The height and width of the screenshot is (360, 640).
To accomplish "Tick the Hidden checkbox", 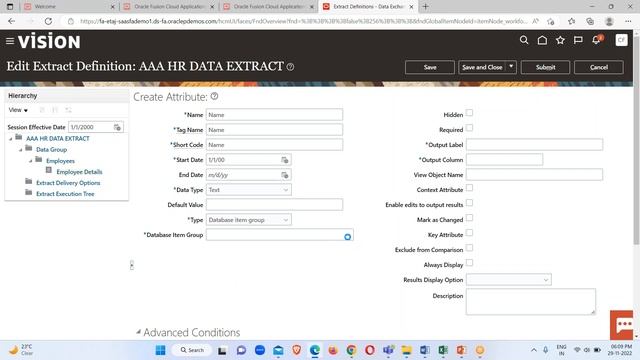I will [x=469, y=113].
